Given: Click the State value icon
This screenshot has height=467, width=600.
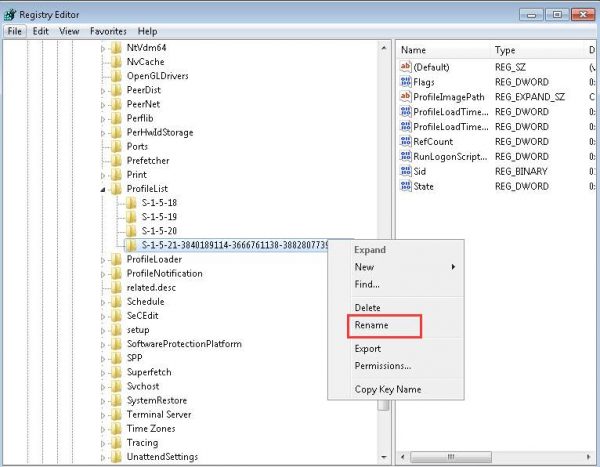Looking at the screenshot, I should pyautogui.click(x=406, y=186).
